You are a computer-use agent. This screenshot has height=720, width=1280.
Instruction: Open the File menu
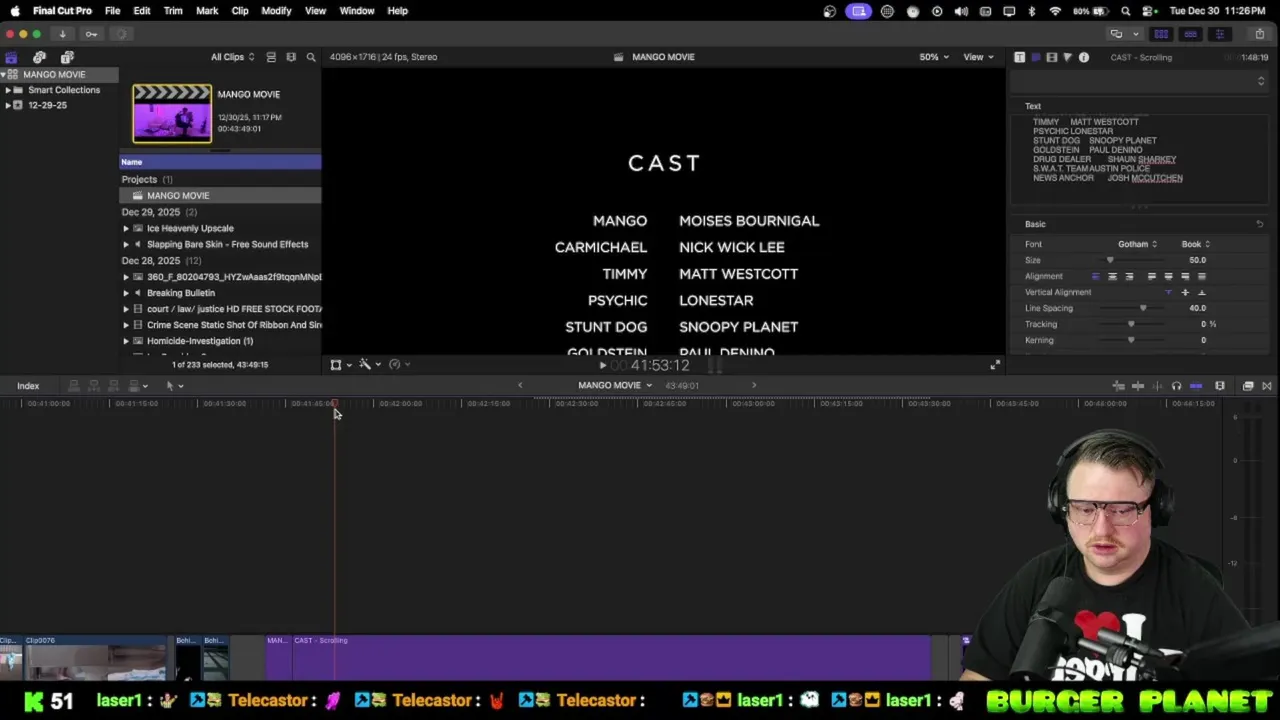click(113, 11)
